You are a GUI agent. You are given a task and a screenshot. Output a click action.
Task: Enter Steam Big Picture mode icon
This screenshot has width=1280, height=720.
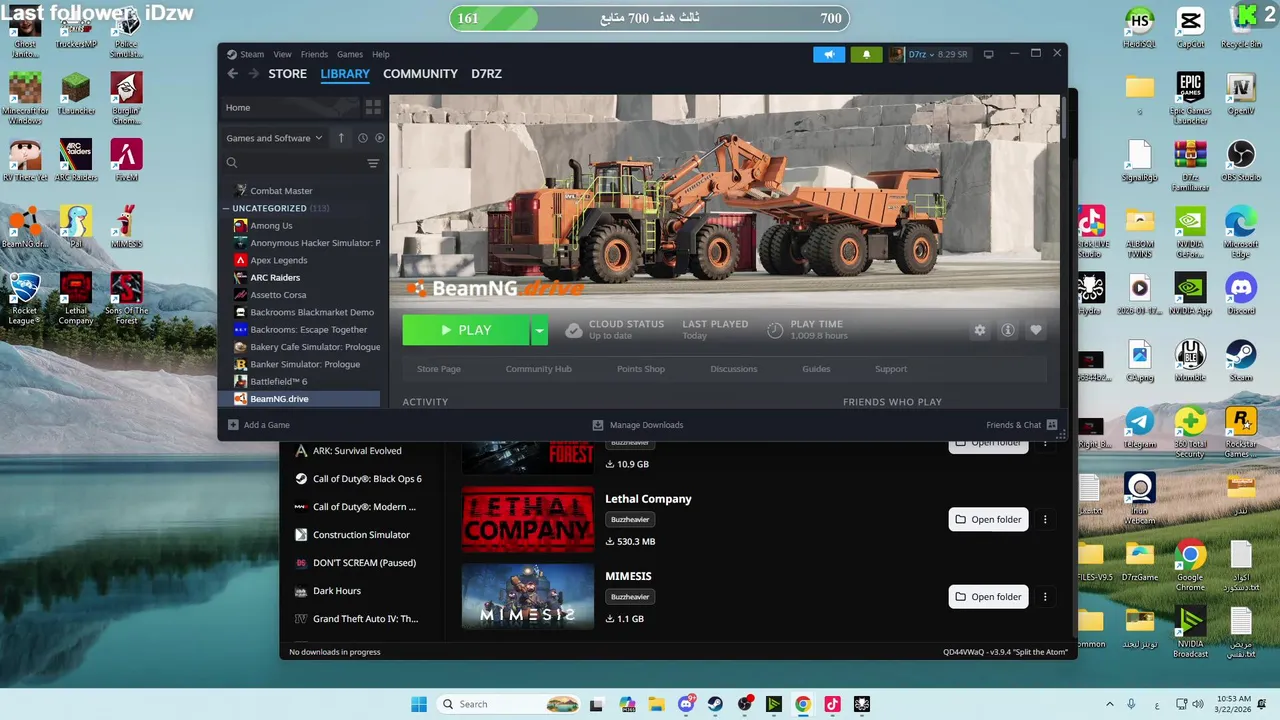989,54
